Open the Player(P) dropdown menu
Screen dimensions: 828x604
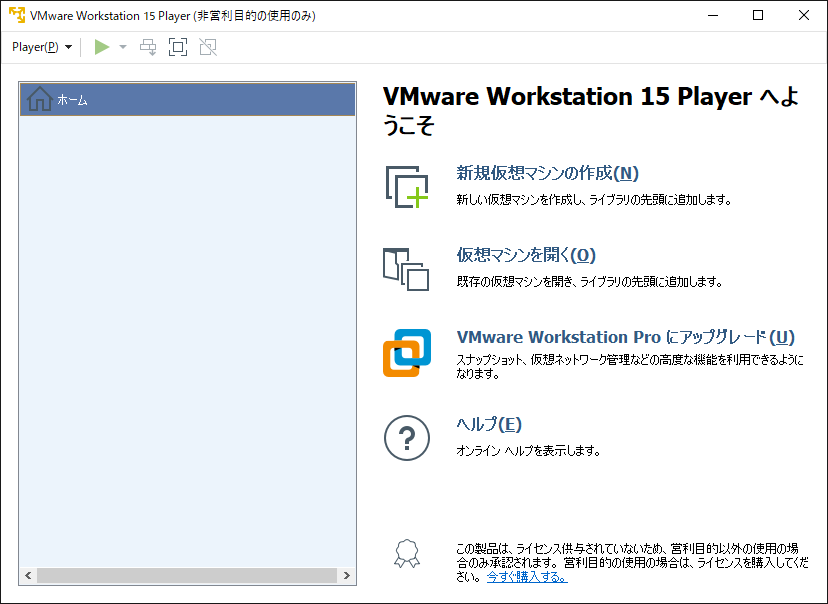click(41, 47)
